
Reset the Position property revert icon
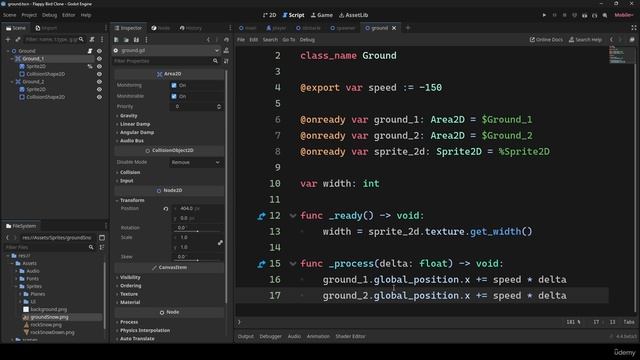[166, 209]
